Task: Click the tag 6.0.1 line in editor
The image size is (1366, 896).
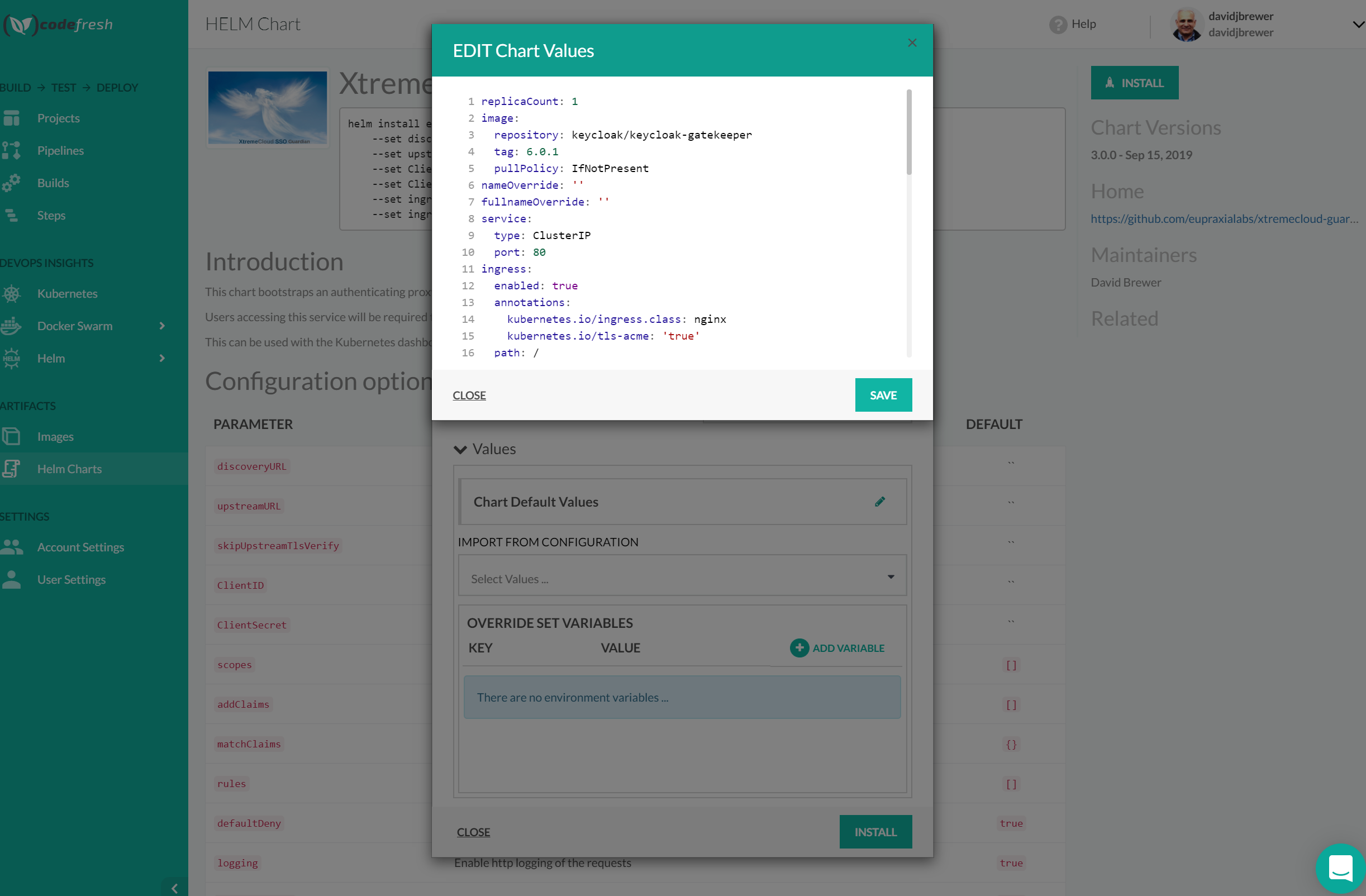Action: click(526, 151)
